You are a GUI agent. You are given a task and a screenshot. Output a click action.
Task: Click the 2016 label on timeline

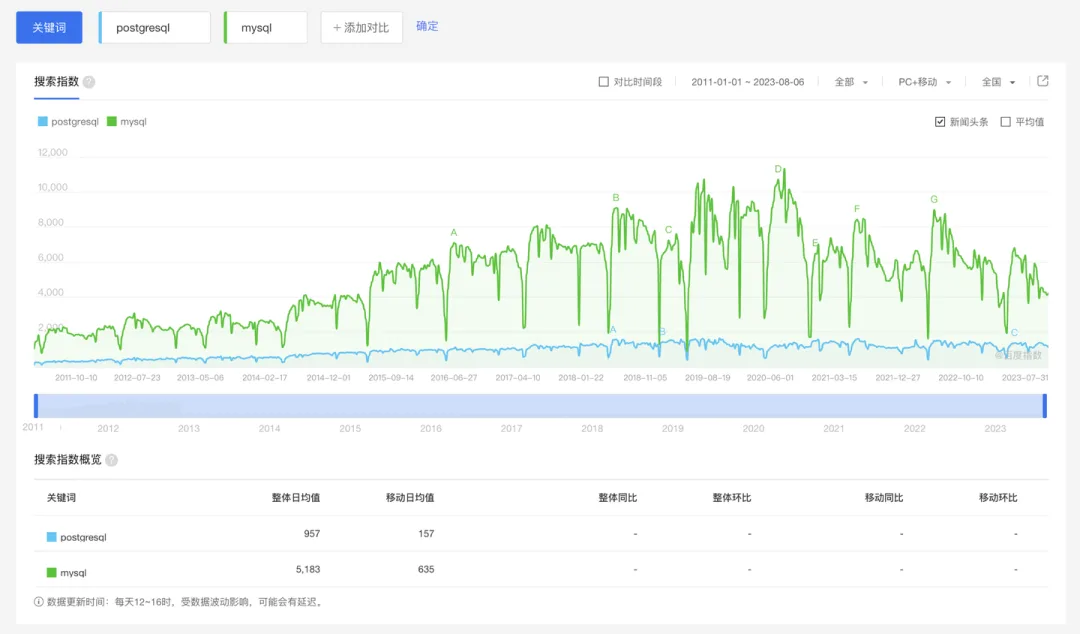point(430,429)
